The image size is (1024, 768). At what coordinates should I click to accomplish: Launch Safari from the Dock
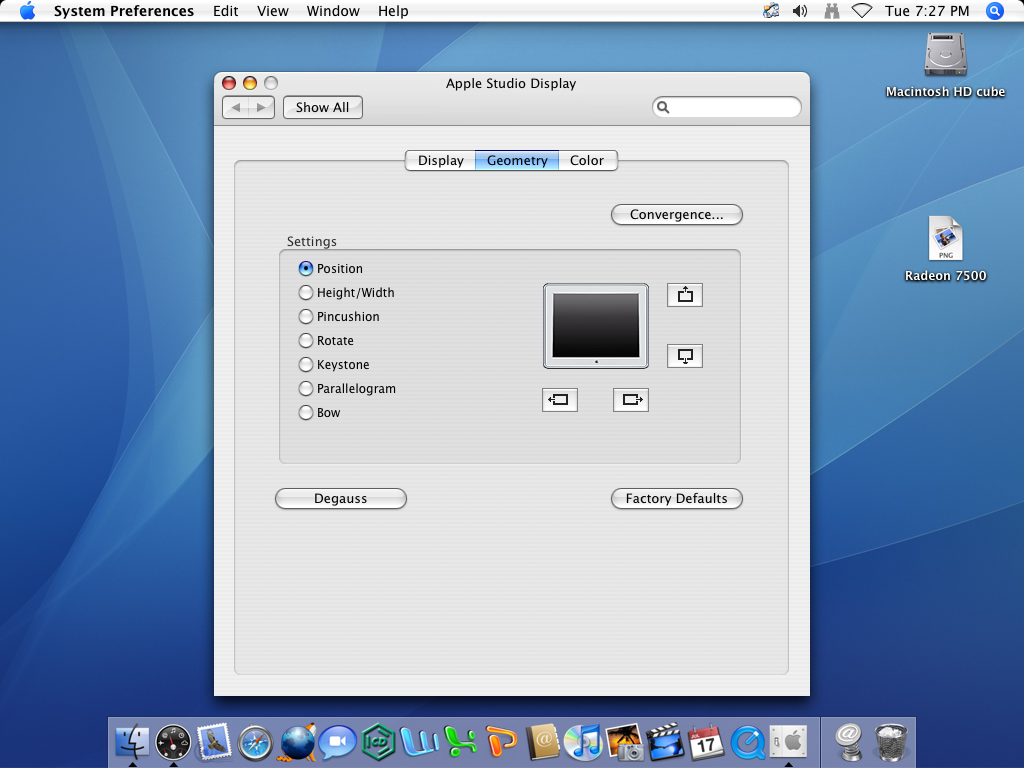coord(255,743)
